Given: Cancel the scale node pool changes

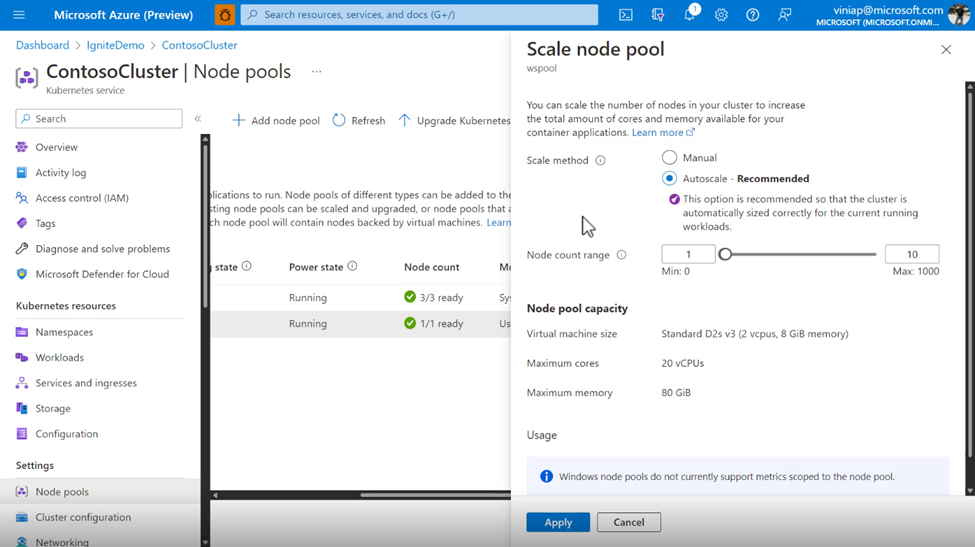Looking at the screenshot, I should 629,522.
